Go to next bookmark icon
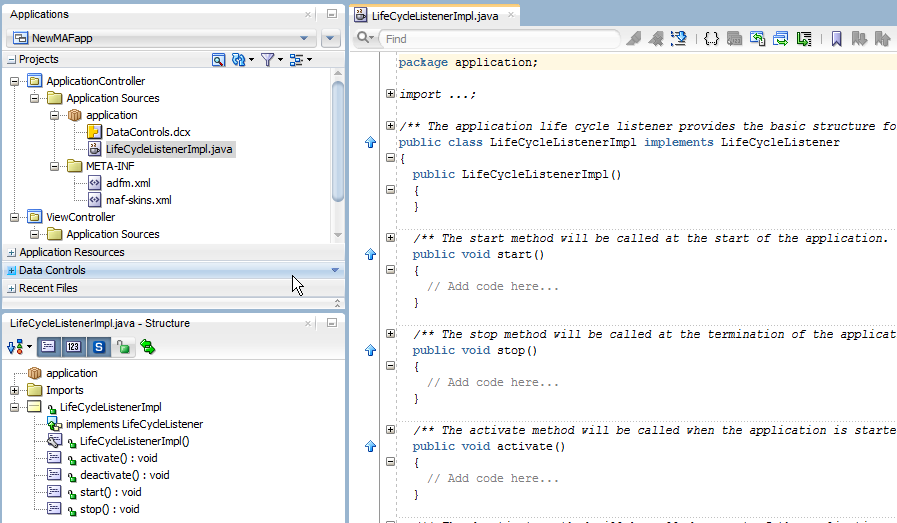This screenshot has height=523, width=897. click(859, 39)
